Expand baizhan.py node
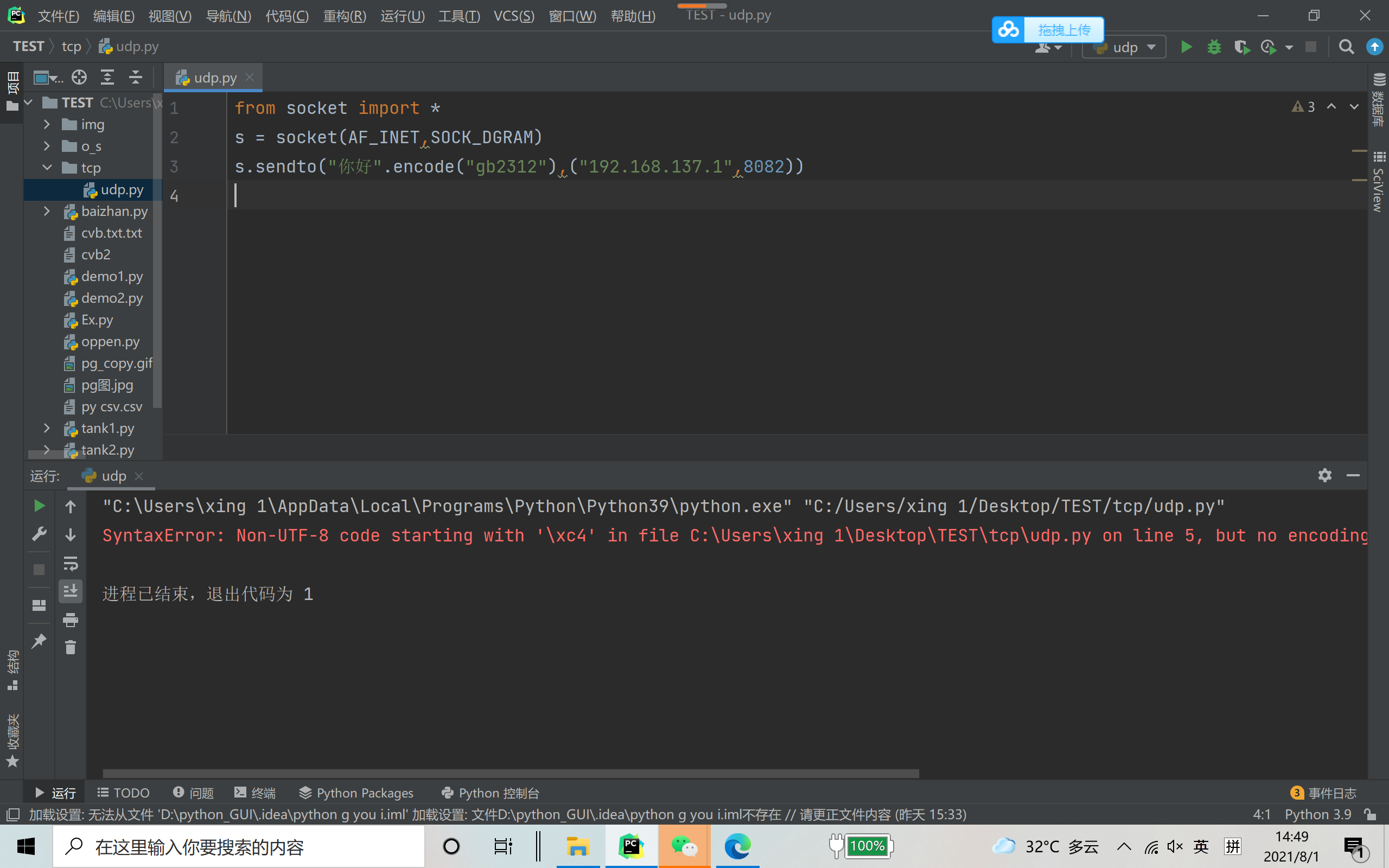 (47, 211)
